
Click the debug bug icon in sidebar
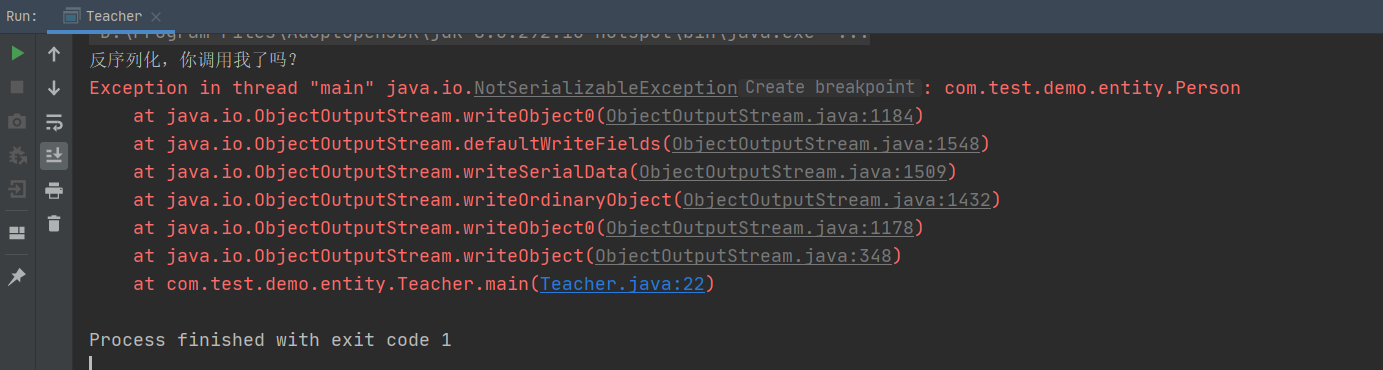coord(17,156)
